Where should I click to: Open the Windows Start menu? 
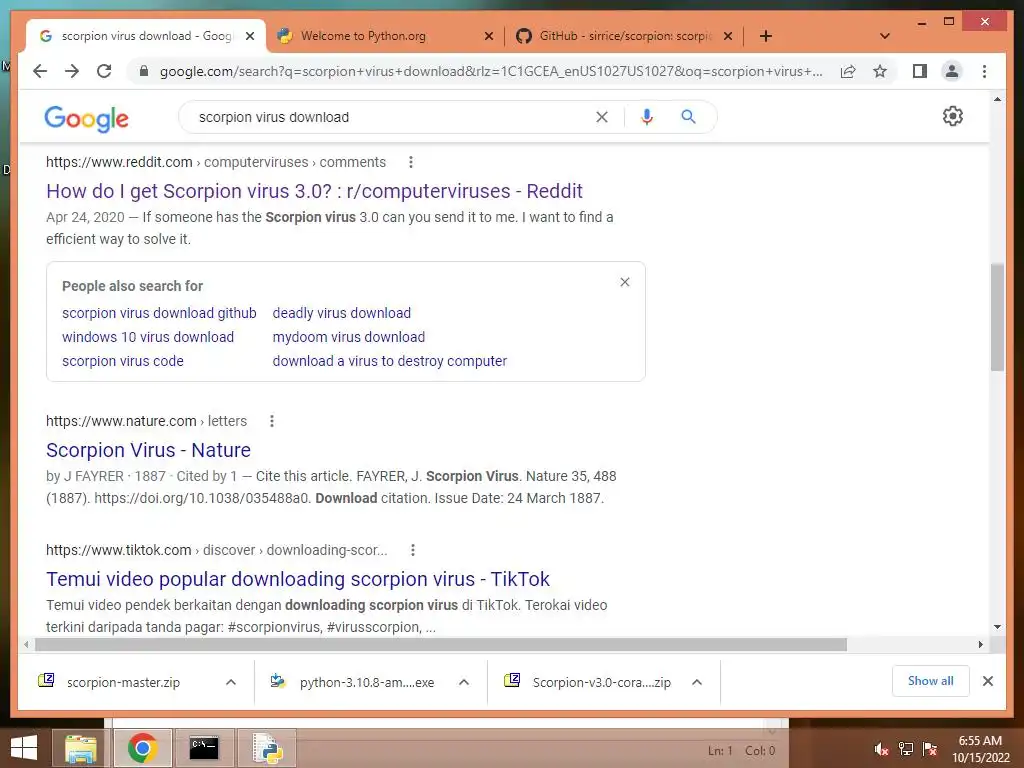click(24, 748)
